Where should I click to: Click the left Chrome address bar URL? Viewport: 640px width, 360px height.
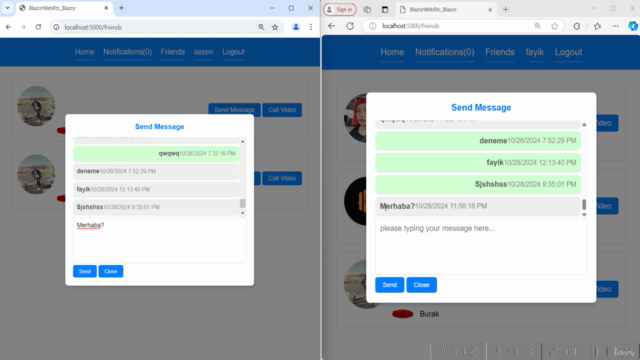pyautogui.click(x=93, y=27)
